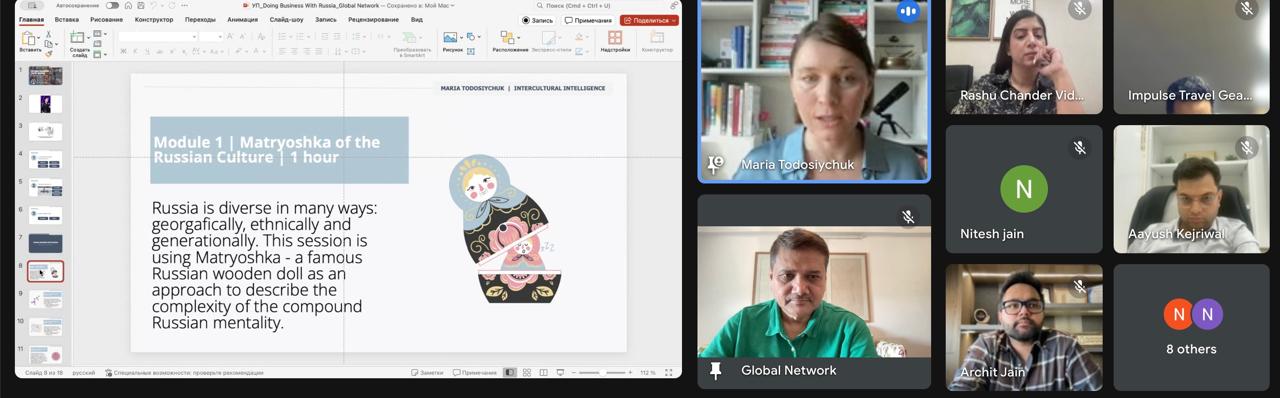Click the Вставить paste icon

pos(29,39)
